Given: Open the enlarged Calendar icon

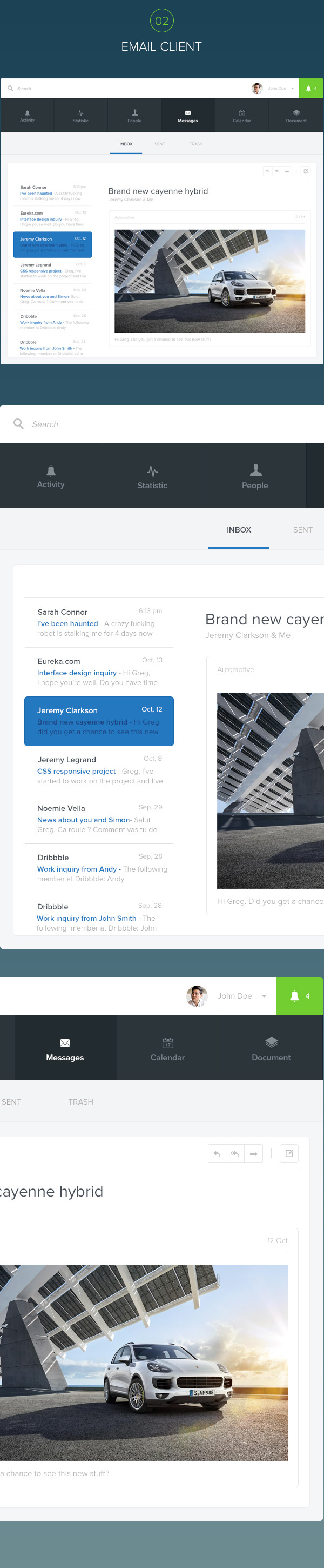Looking at the screenshot, I should 168,1042.
